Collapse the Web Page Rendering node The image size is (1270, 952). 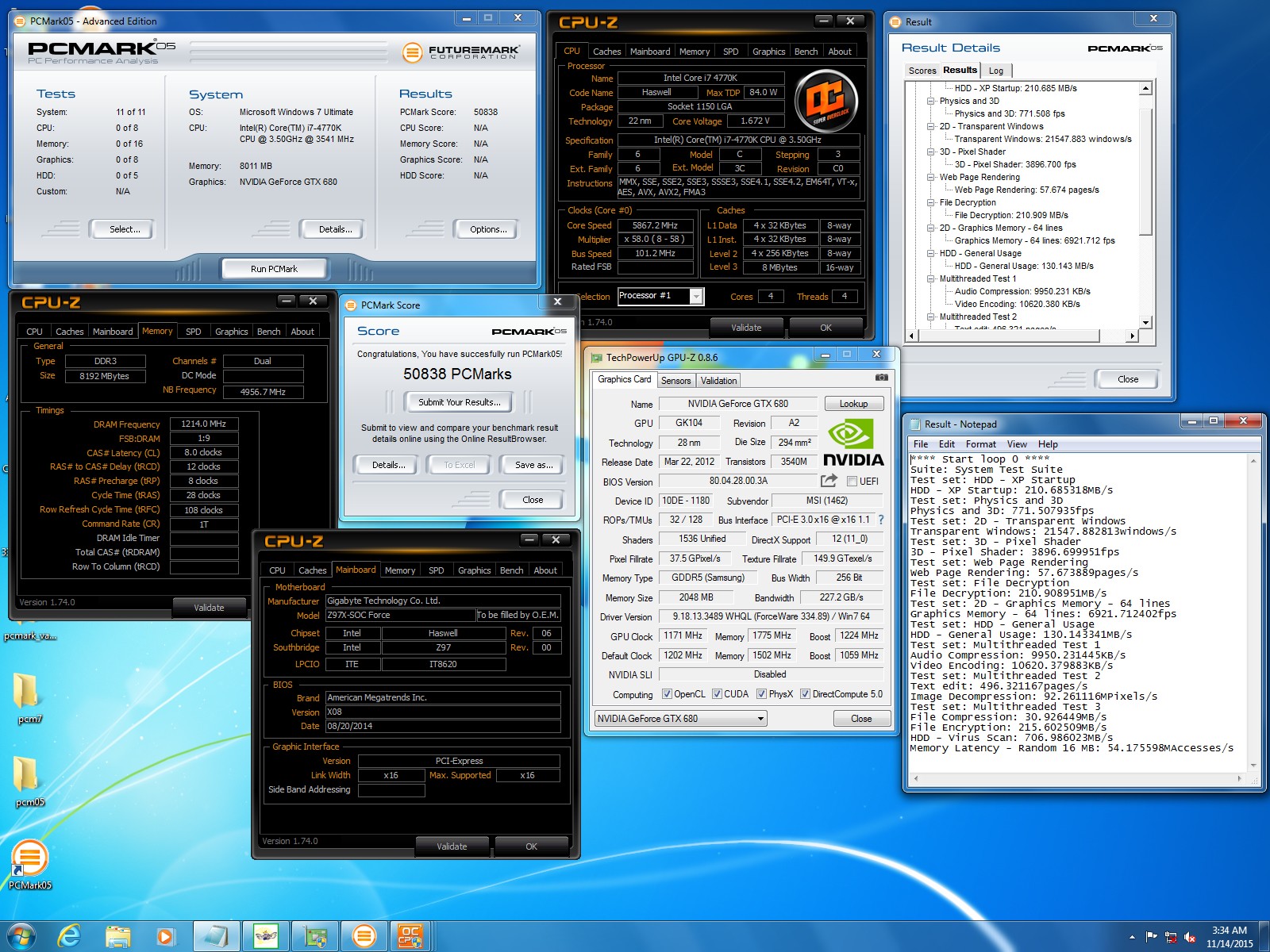(930, 177)
